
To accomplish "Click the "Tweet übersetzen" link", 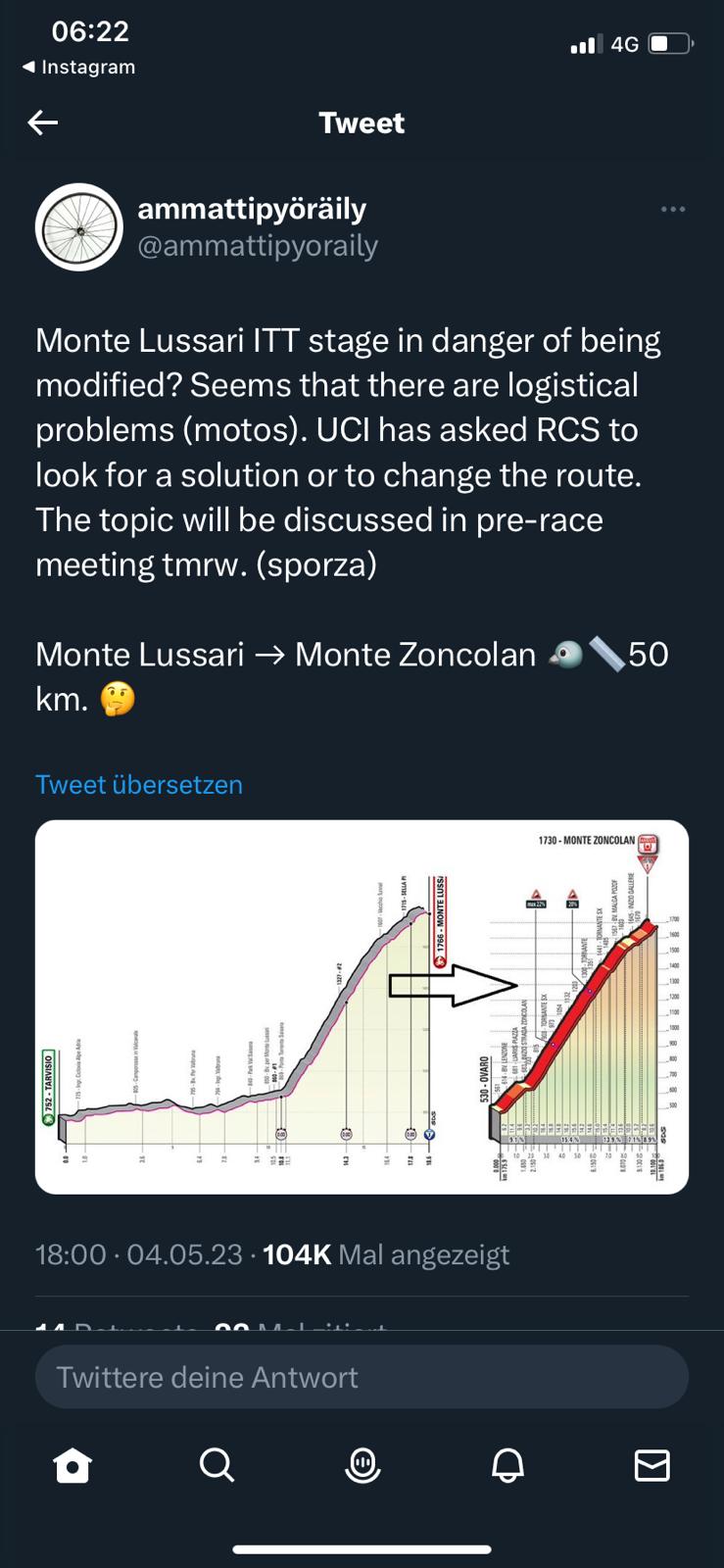I will [139, 785].
